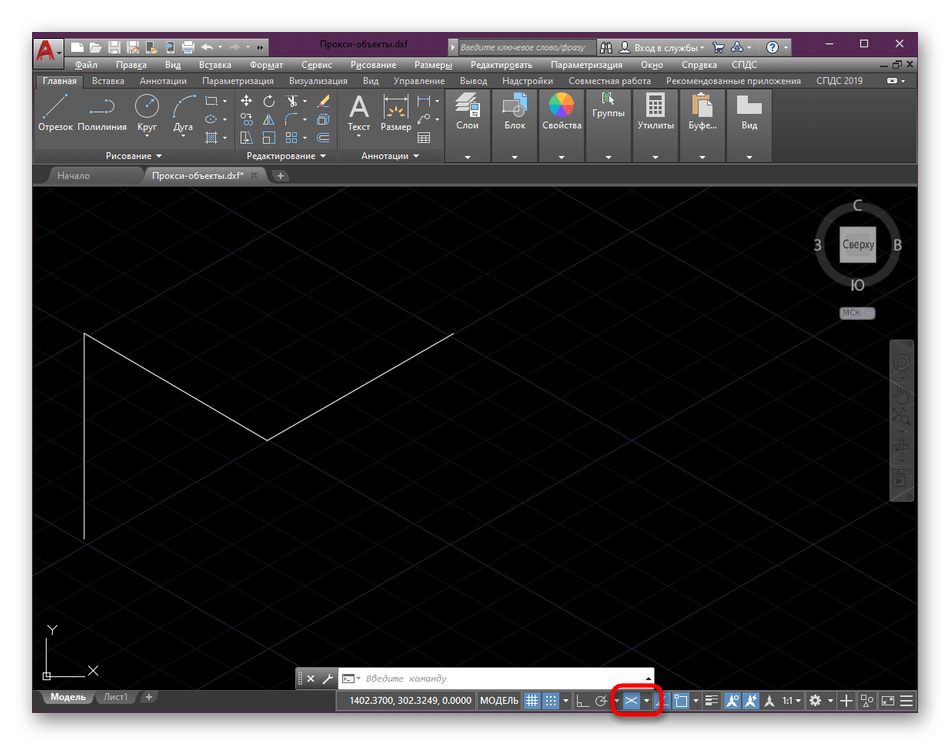Switch to the Визуализация ribbon tab

(318, 81)
